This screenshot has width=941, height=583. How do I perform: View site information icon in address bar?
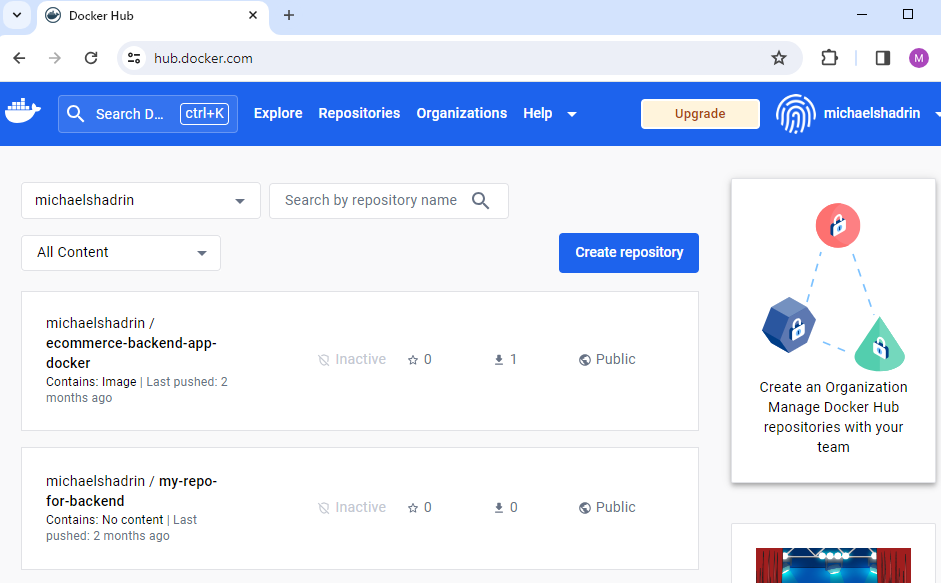(134, 58)
